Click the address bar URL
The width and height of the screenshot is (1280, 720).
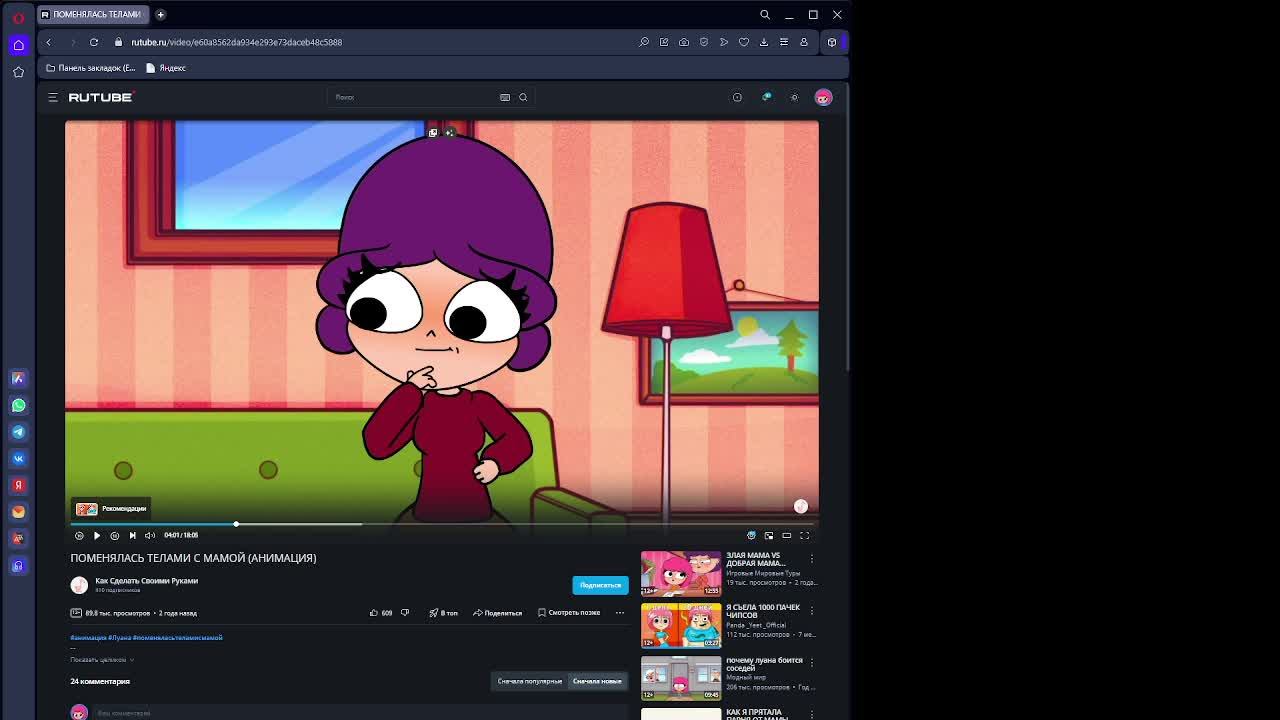coord(237,42)
